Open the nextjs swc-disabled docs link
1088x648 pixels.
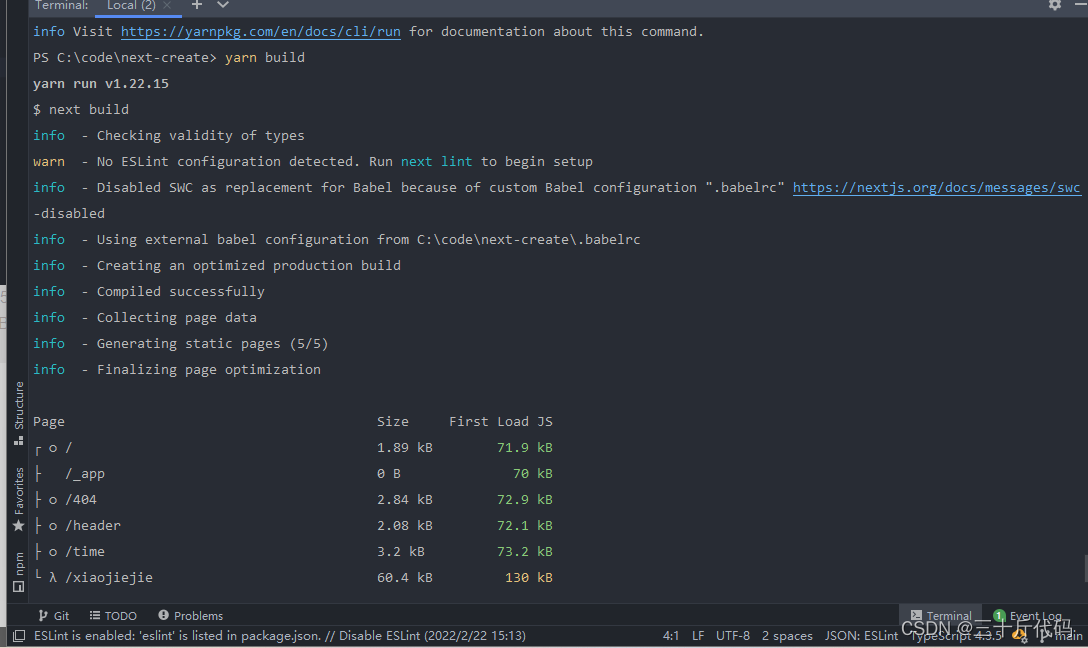936,187
